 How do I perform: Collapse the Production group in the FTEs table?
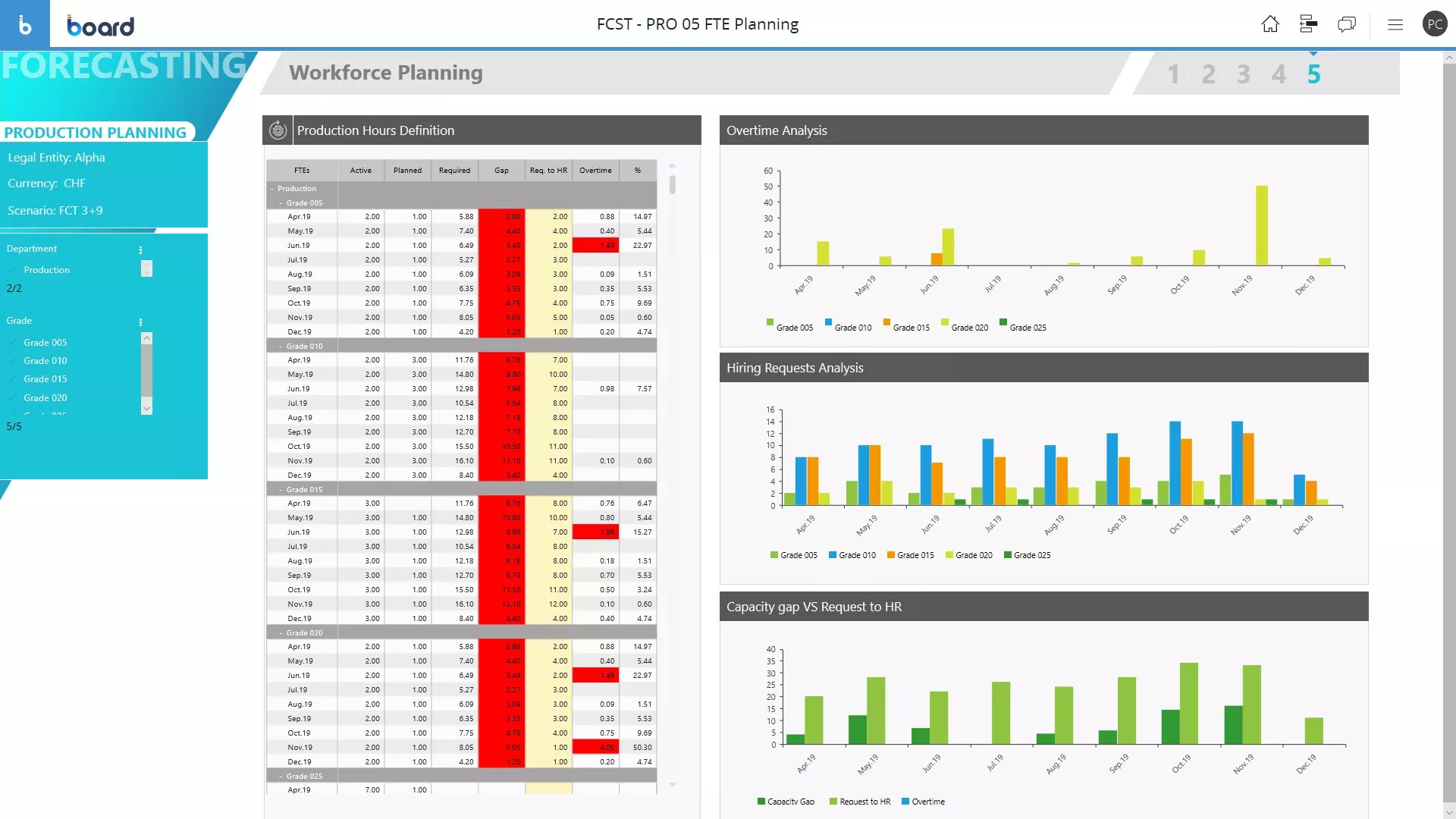tap(271, 189)
